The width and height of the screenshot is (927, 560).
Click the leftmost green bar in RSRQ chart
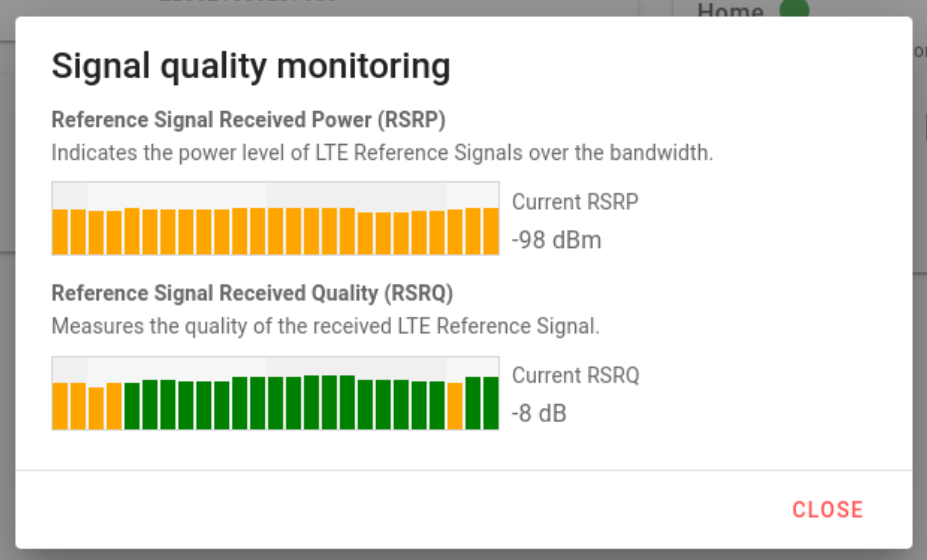pyautogui.click(x=132, y=405)
